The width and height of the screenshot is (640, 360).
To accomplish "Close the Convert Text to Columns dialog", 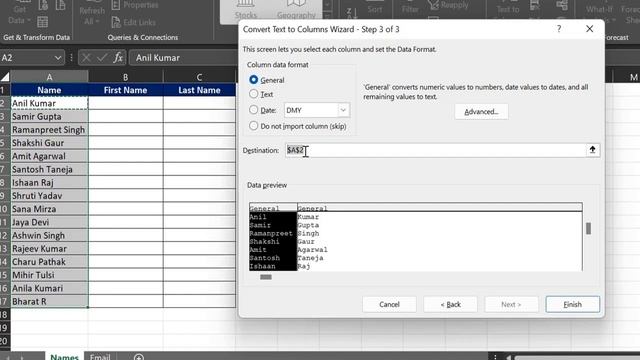I will 589,29.
